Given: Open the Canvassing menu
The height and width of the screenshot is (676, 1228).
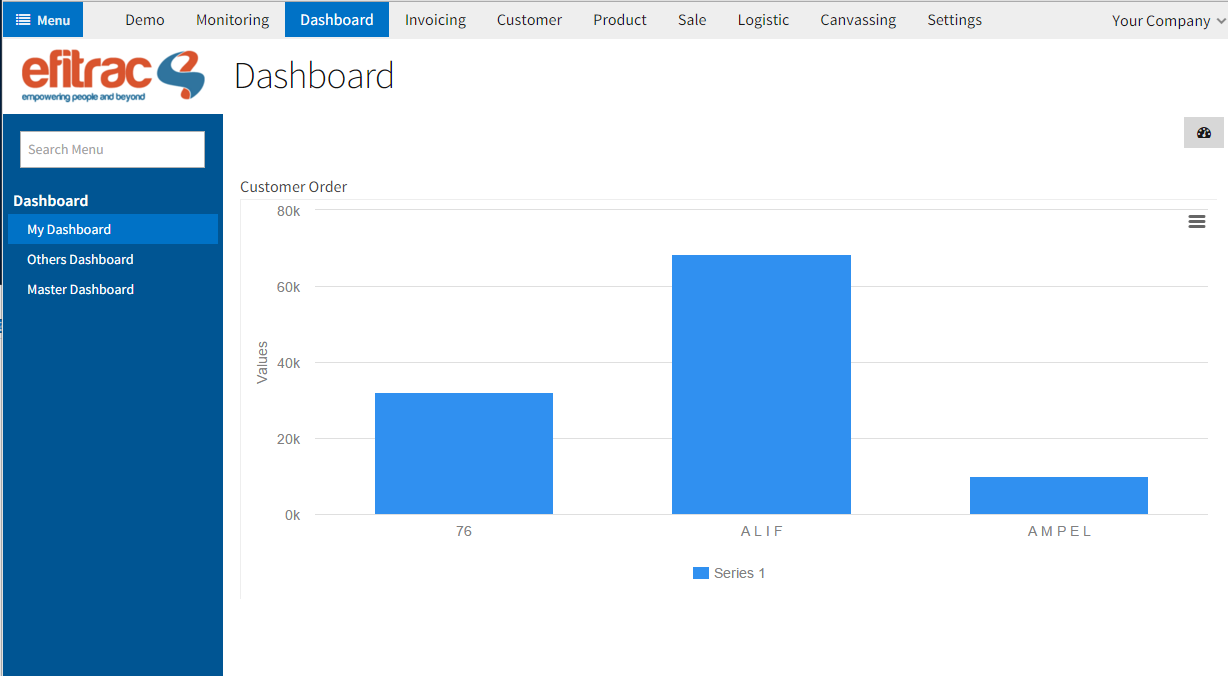Looking at the screenshot, I should (x=858, y=20).
